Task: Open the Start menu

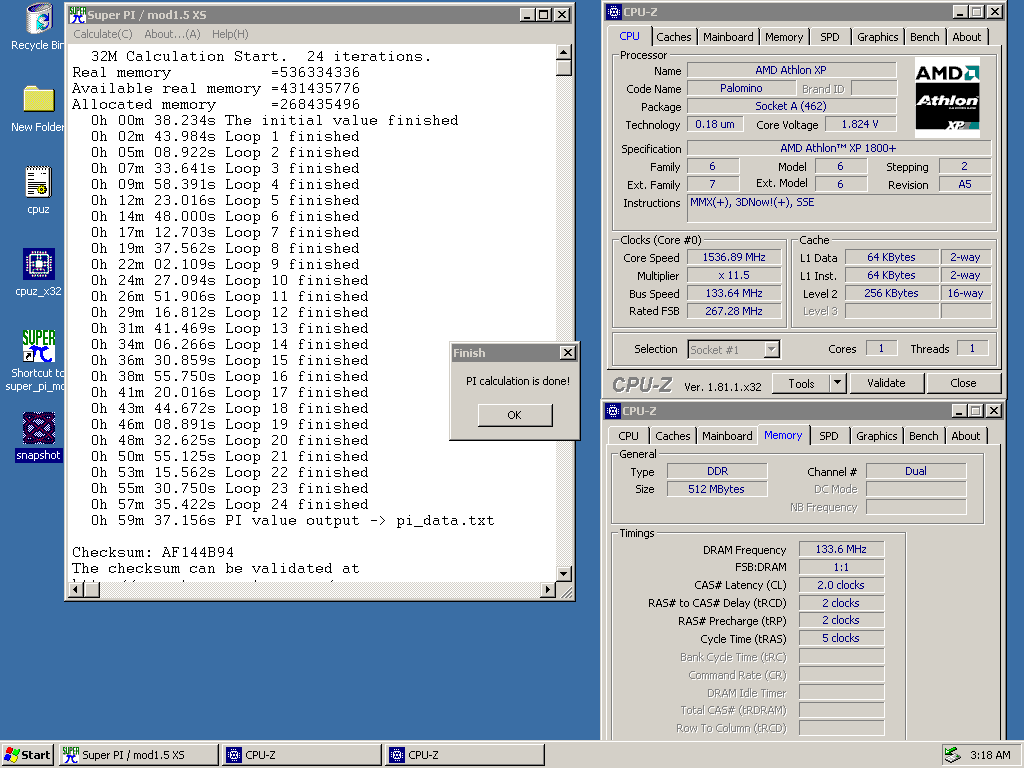Action: pos(27,755)
